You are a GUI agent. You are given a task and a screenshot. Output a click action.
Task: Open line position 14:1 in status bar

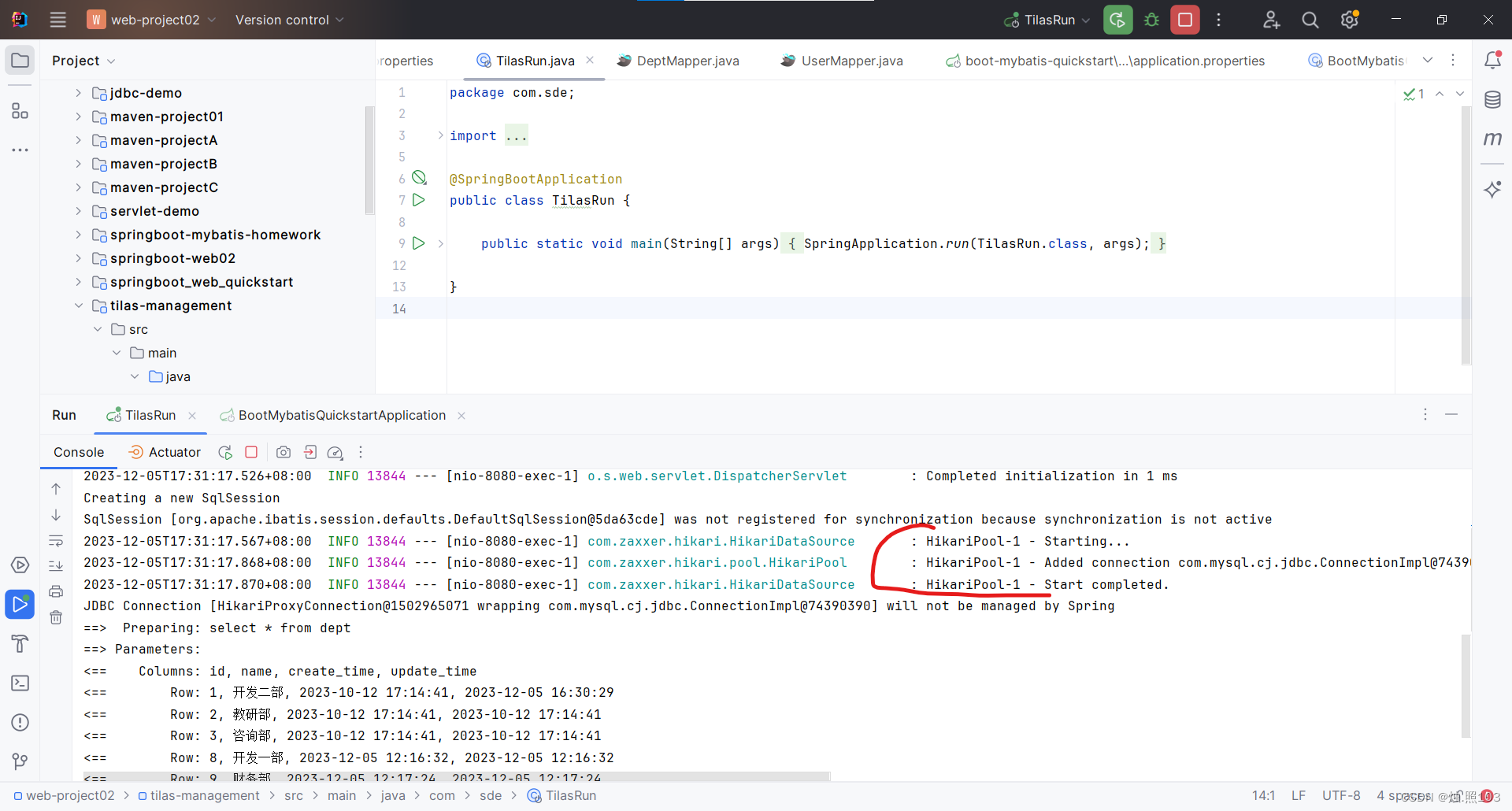coord(1264,795)
